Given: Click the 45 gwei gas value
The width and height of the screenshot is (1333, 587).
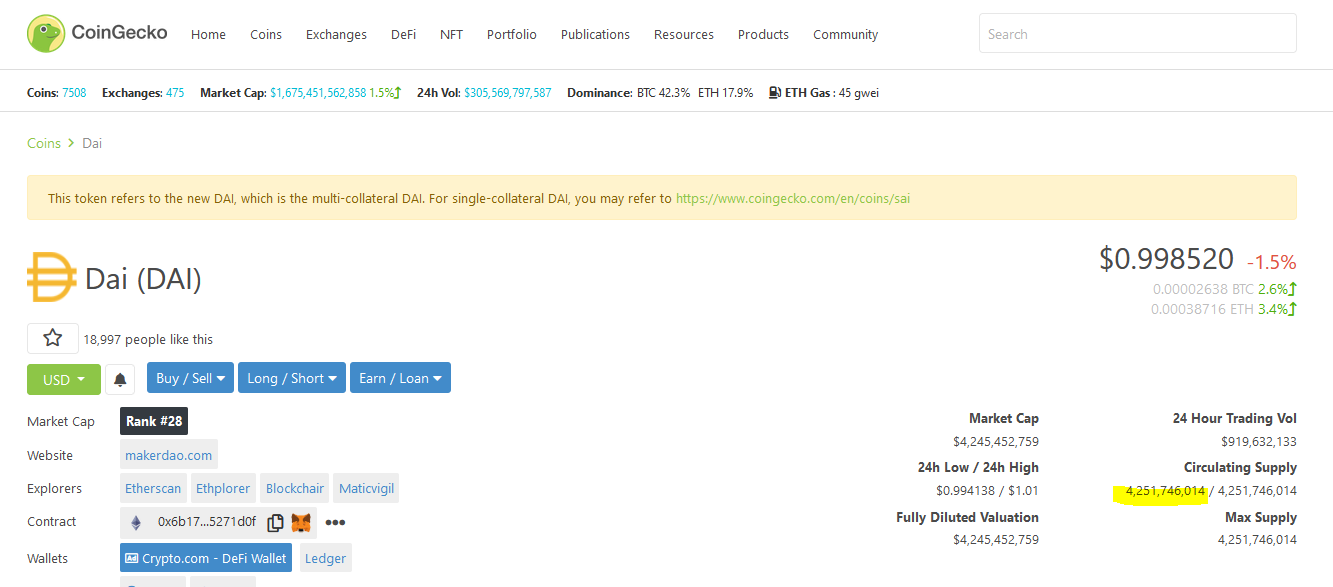Looking at the screenshot, I should pos(859,93).
